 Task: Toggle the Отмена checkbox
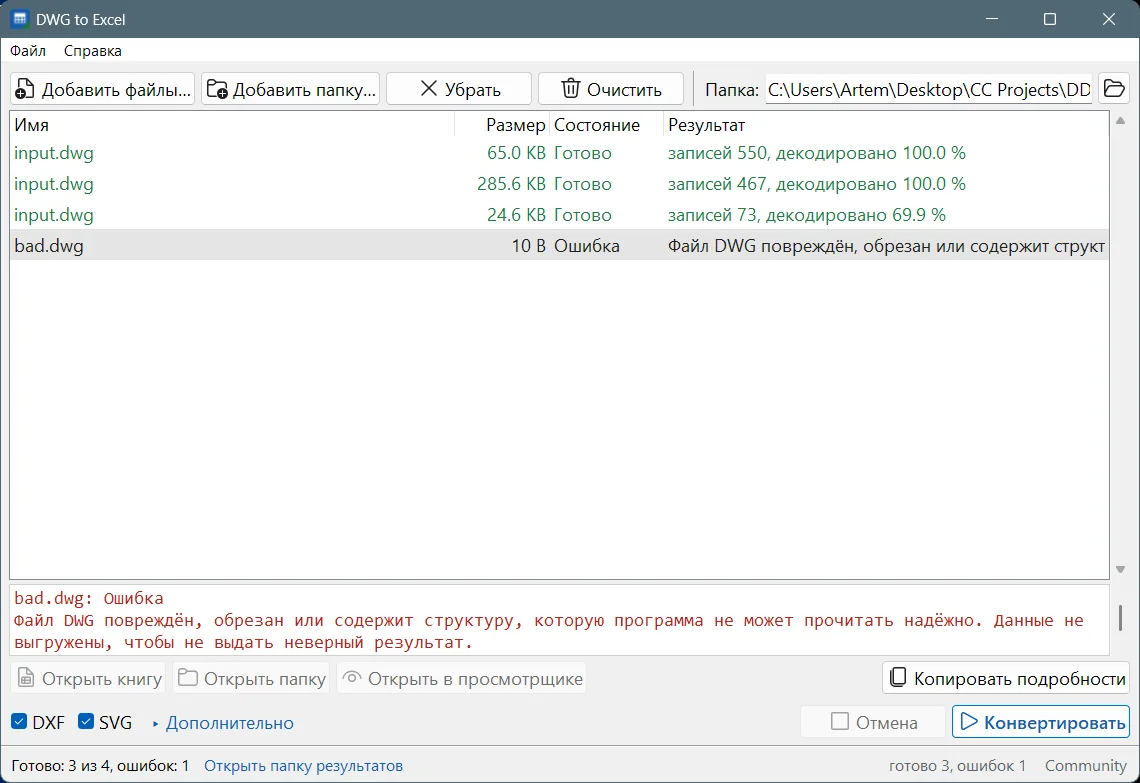(840, 721)
